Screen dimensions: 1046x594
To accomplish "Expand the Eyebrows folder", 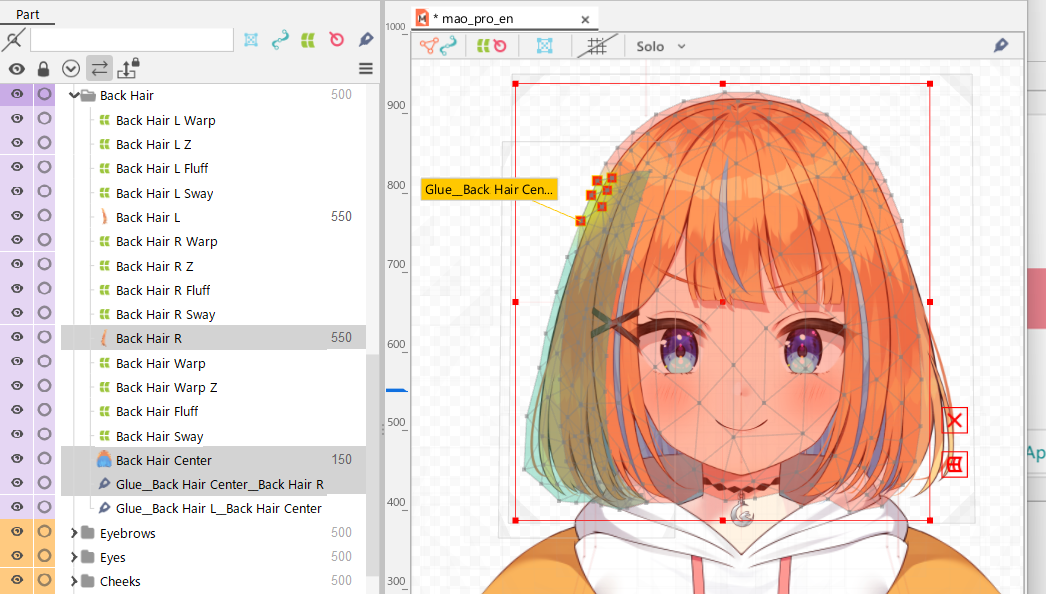I will pyautogui.click(x=73, y=533).
